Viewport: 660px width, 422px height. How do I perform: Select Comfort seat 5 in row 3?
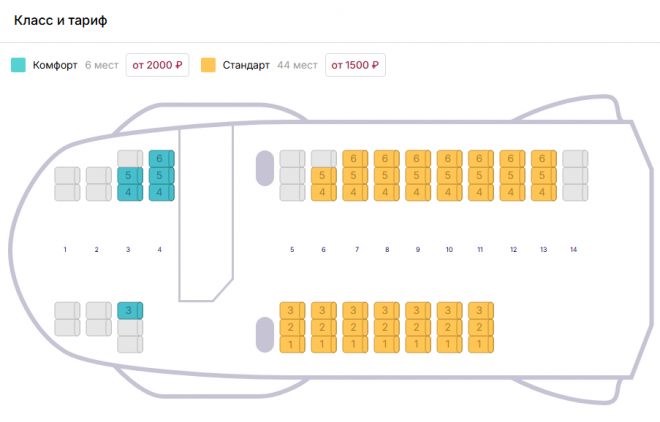130,175
